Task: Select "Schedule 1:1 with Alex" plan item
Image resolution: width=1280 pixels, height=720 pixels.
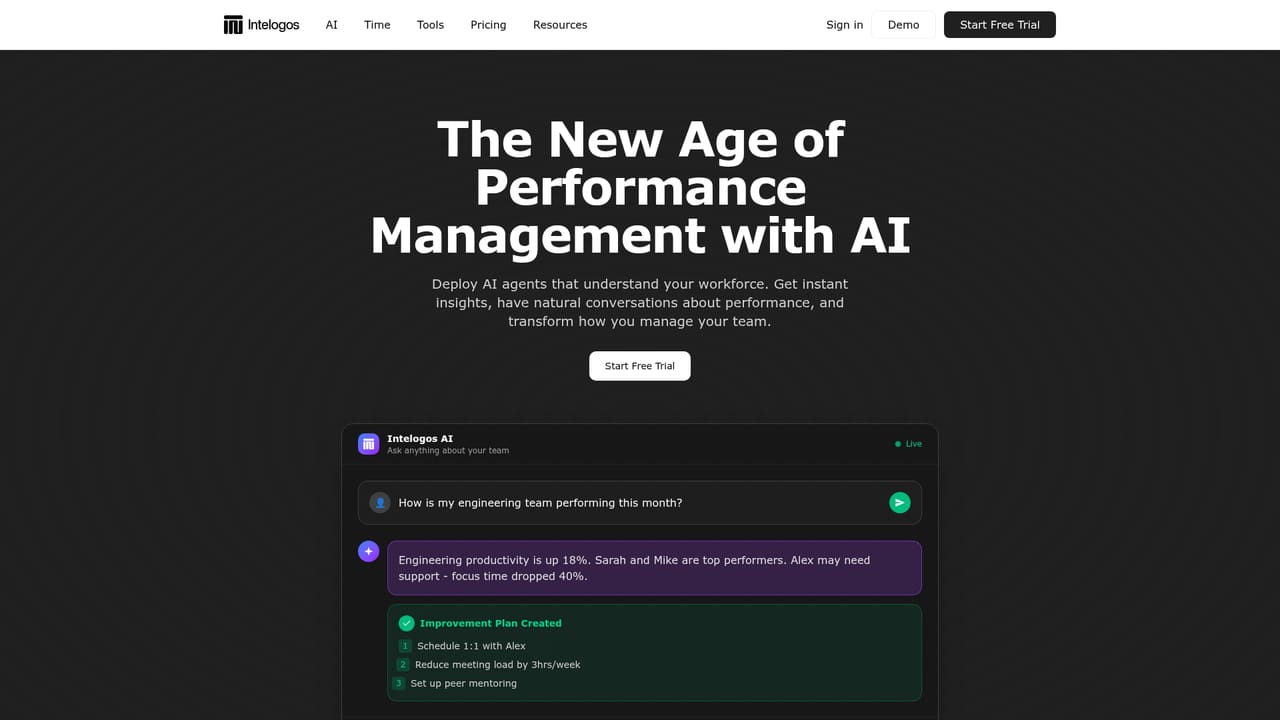Action: [471, 646]
